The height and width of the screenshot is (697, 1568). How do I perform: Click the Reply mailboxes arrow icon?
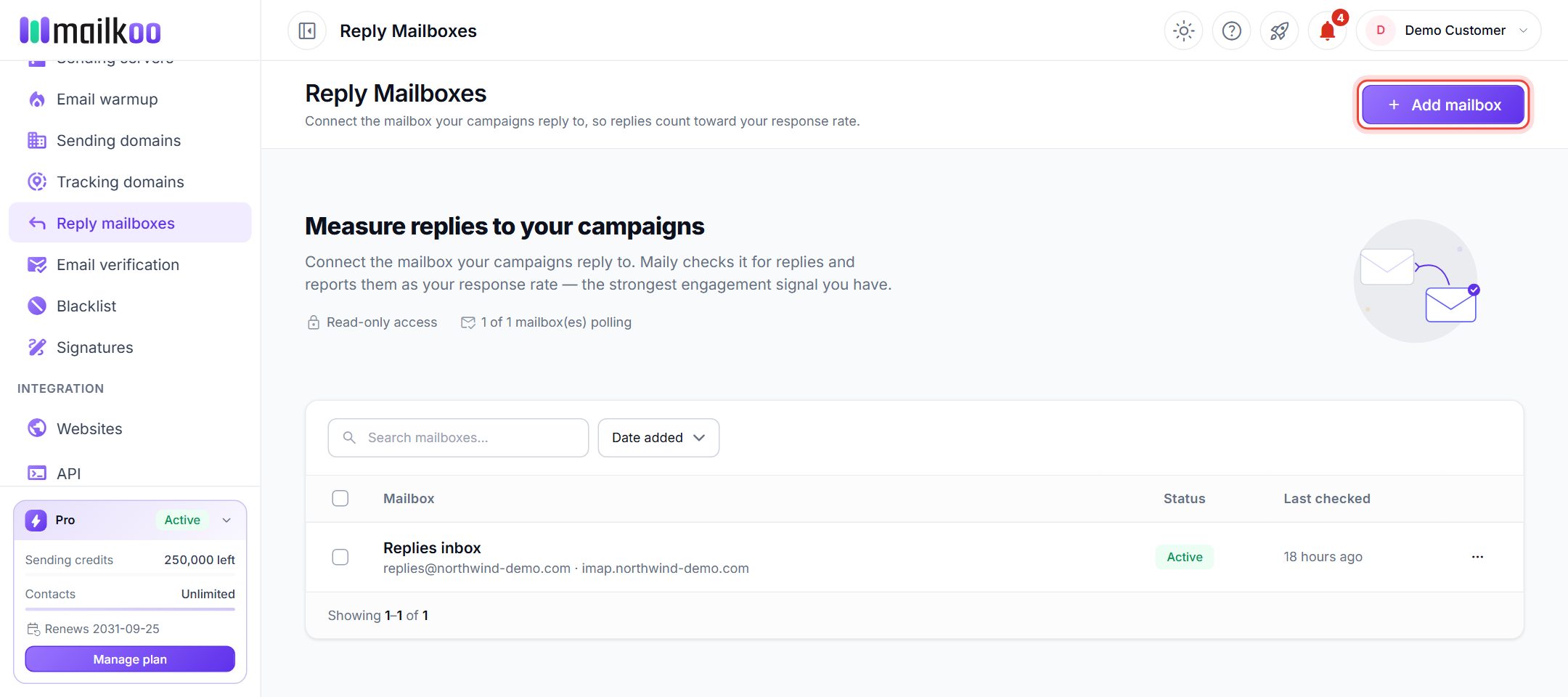coord(37,224)
